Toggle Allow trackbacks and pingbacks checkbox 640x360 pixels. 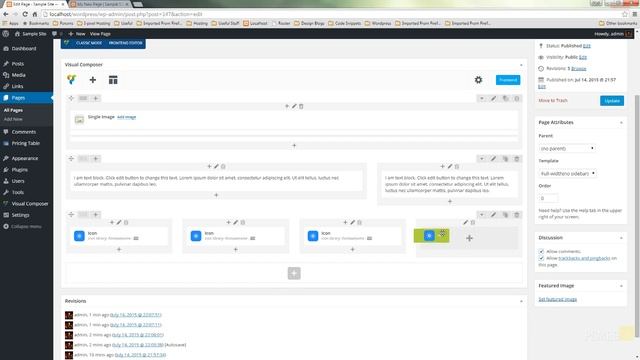(x=541, y=258)
